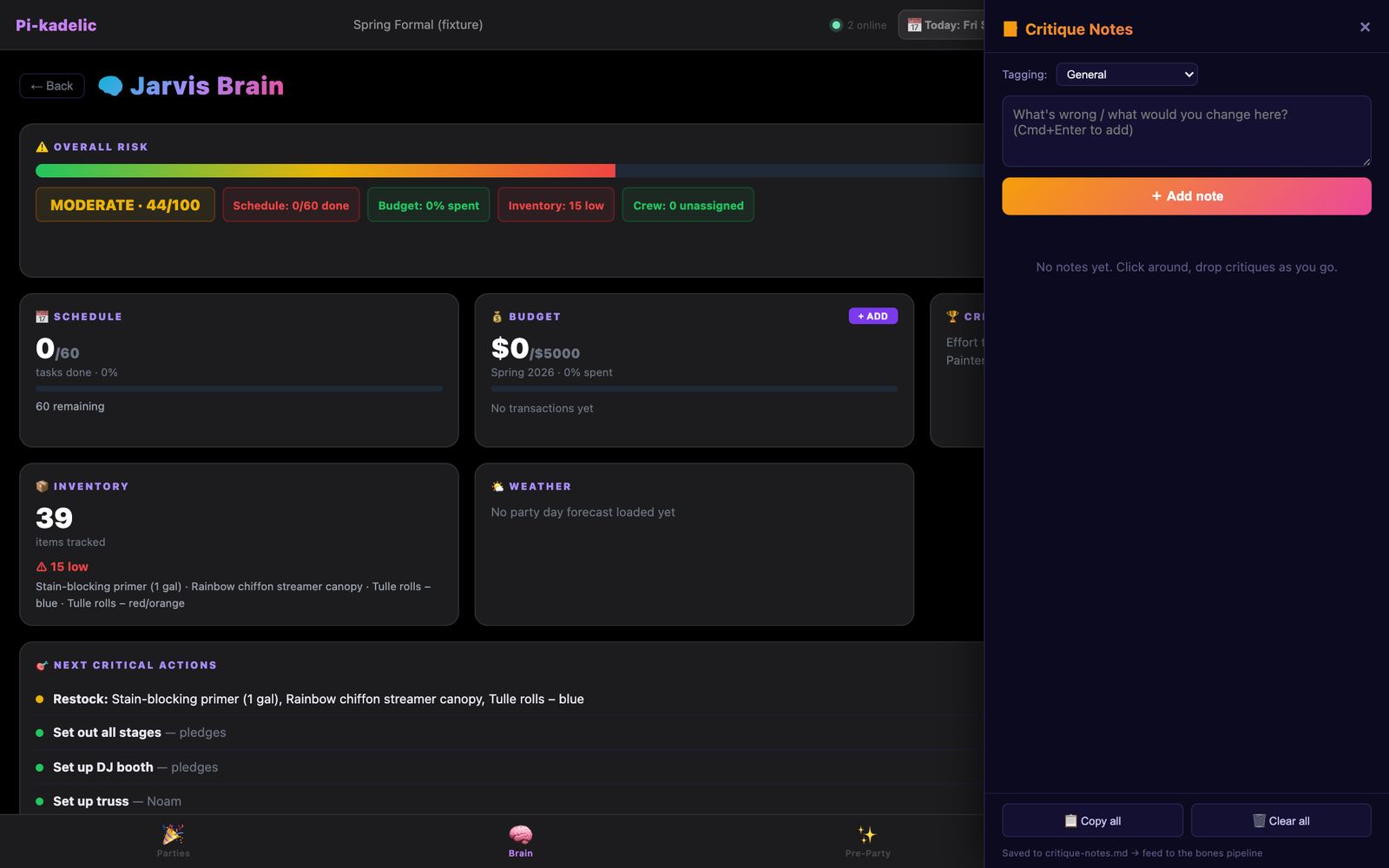This screenshot has height=868, width=1389.
Task: Click the critique note text area
Action: (1187, 131)
